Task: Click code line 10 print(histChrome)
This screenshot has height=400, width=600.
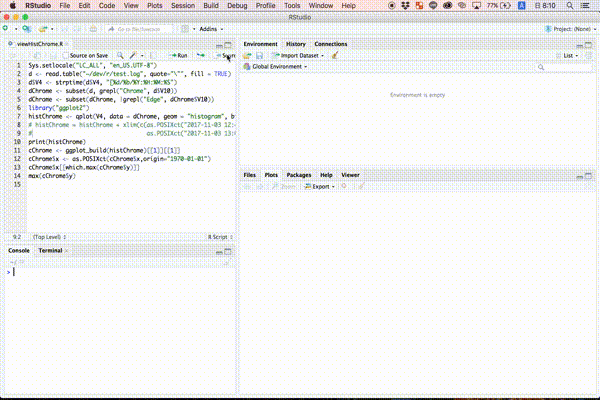Action: click(x=57, y=142)
